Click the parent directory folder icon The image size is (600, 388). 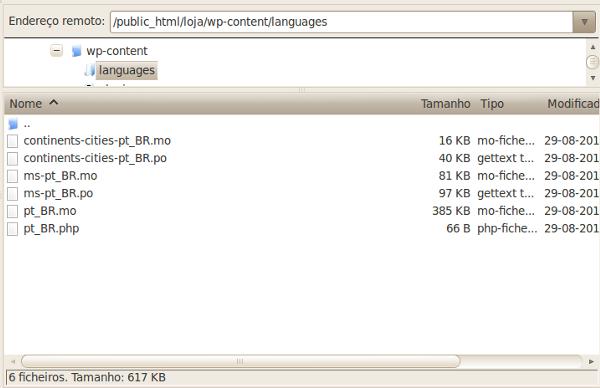pyautogui.click(x=13, y=124)
